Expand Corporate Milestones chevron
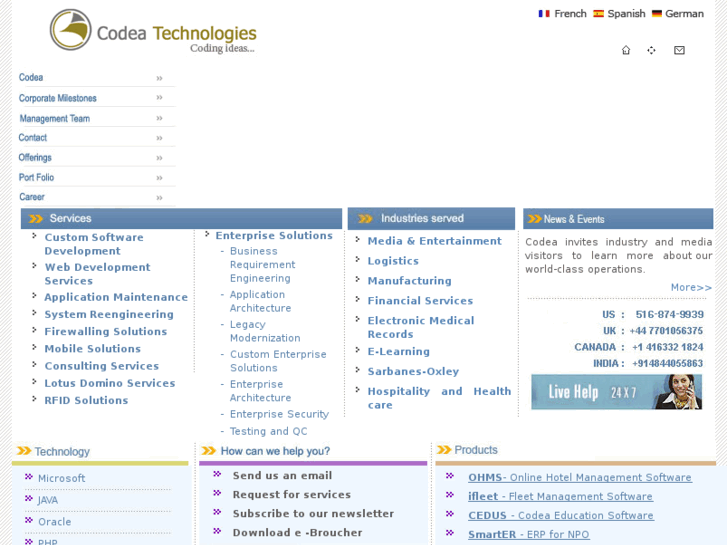The height and width of the screenshot is (545, 727). [x=159, y=97]
